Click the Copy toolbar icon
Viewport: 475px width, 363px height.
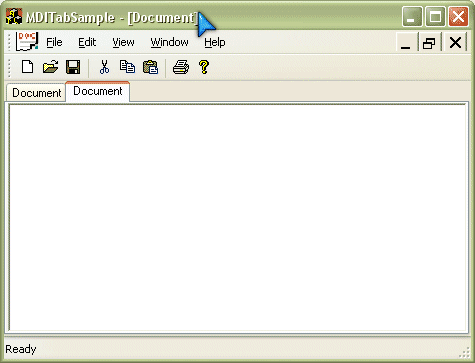click(127, 67)
